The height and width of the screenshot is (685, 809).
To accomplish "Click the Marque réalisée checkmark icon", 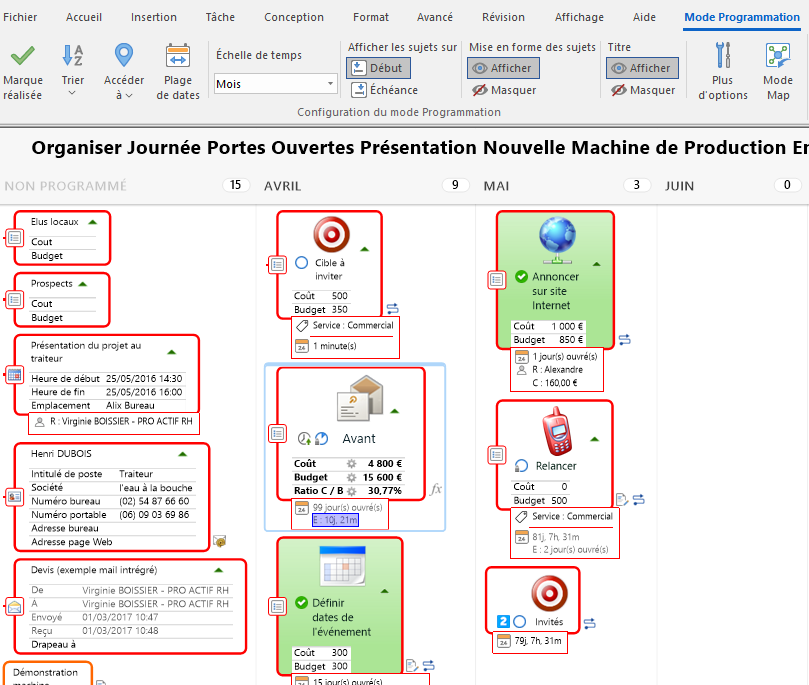I will coord(22,56).
